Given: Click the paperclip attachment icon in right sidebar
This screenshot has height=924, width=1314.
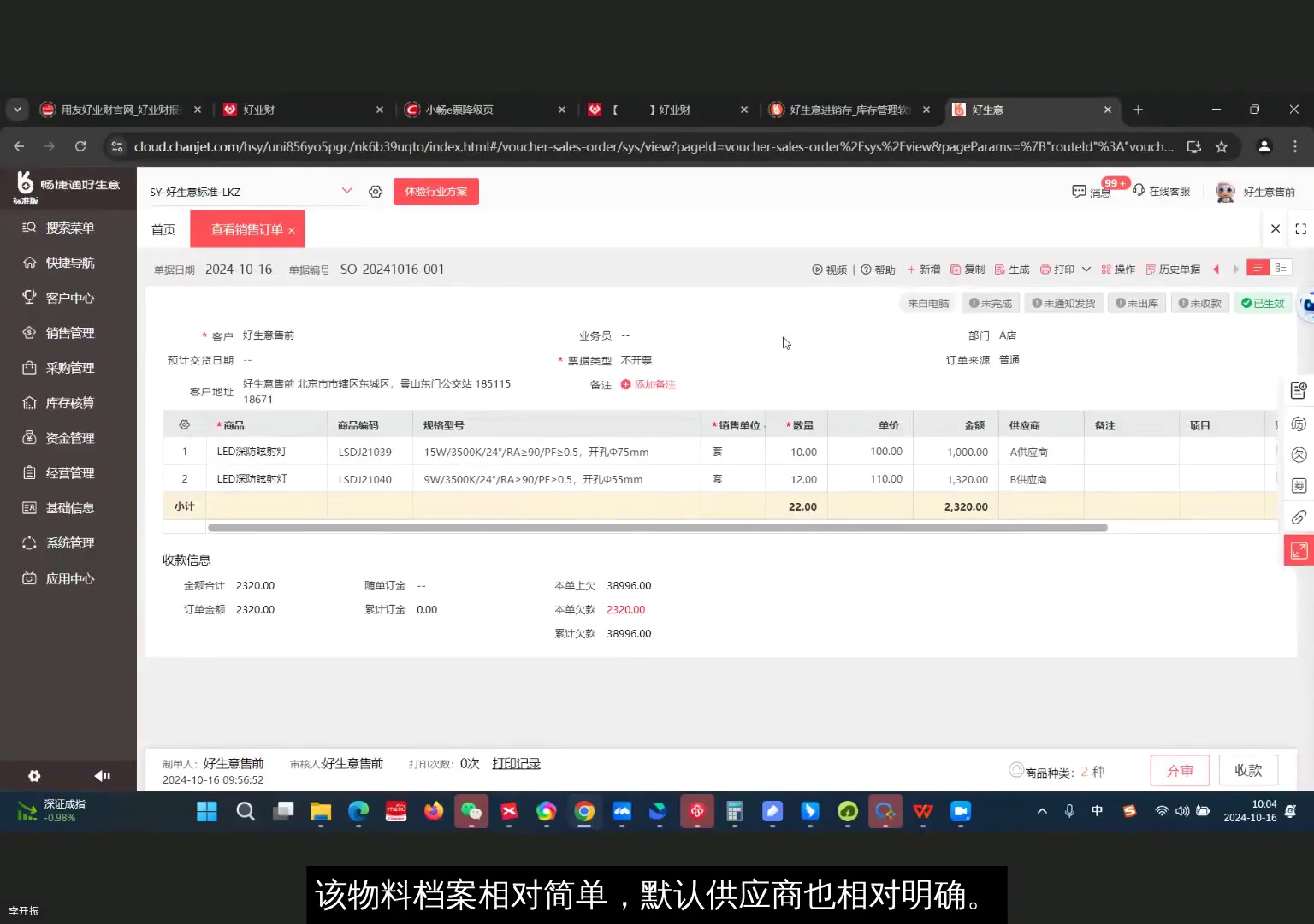Looking at the screenshot, I should click(x=1299, y=518).
